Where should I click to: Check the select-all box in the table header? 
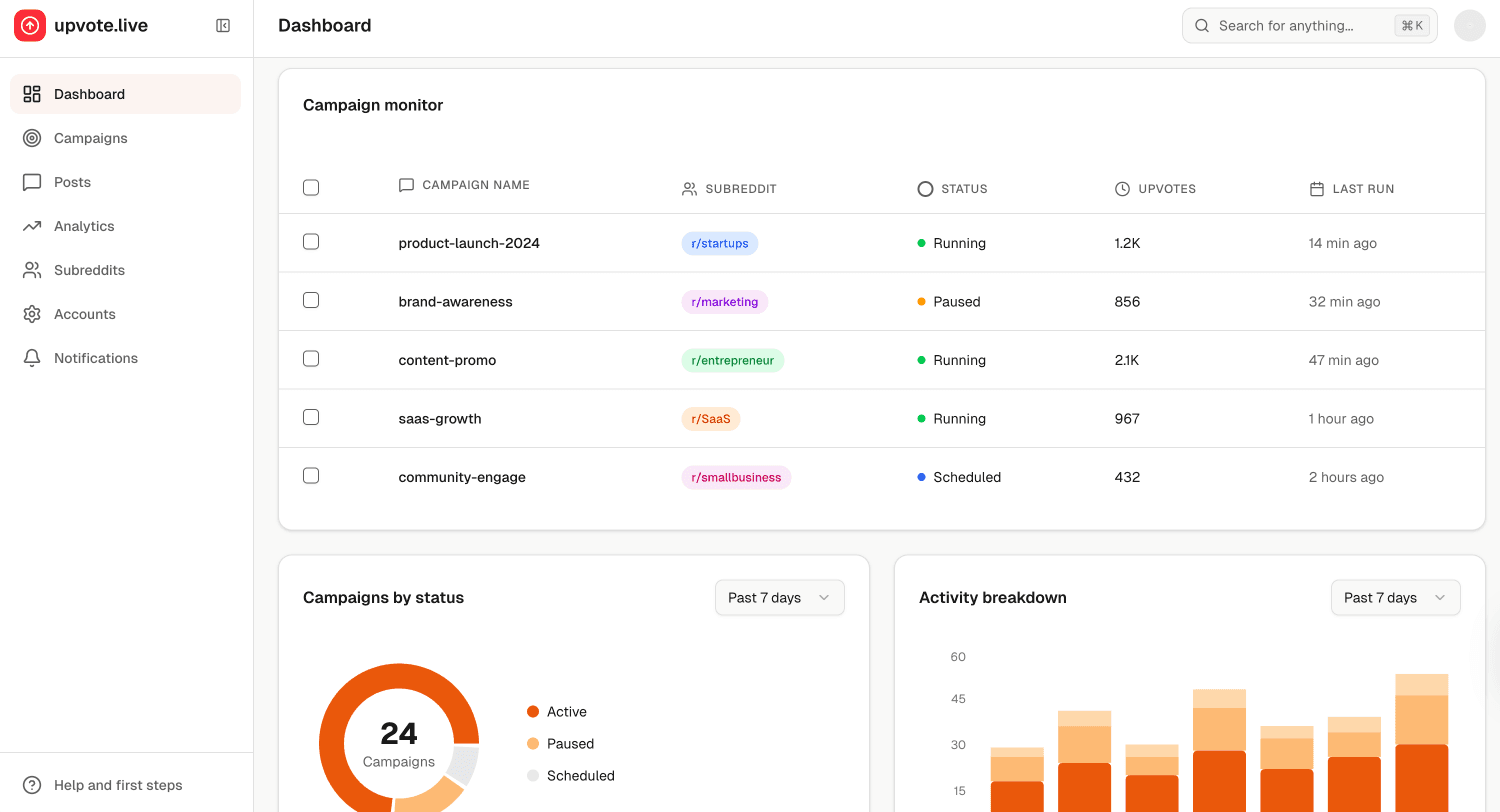click(x=310, y=187)
